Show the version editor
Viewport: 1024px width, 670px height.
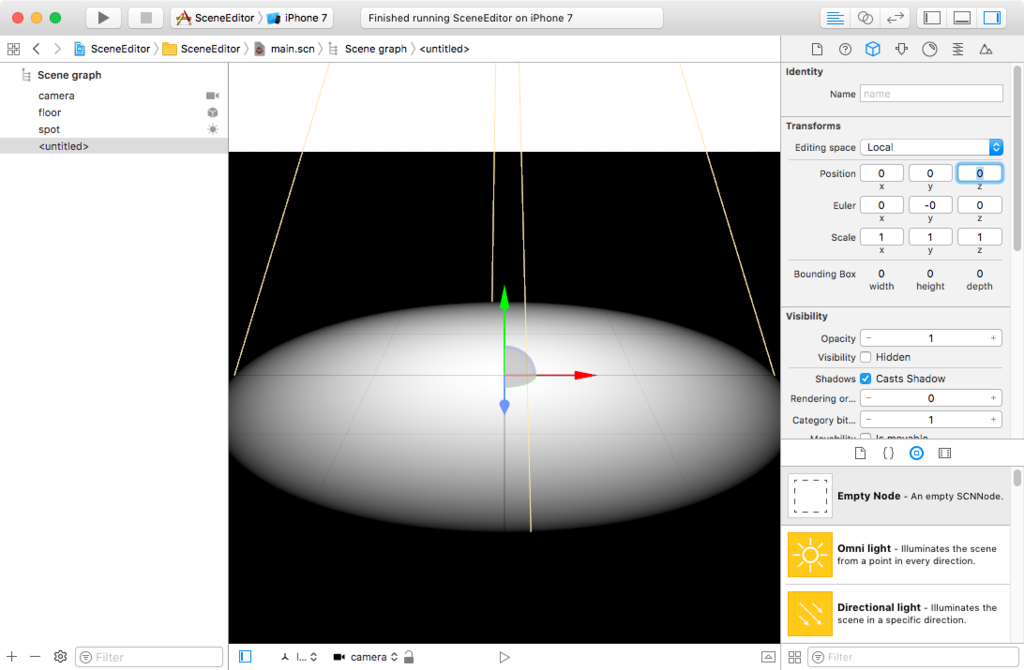(x=895, y=18)
